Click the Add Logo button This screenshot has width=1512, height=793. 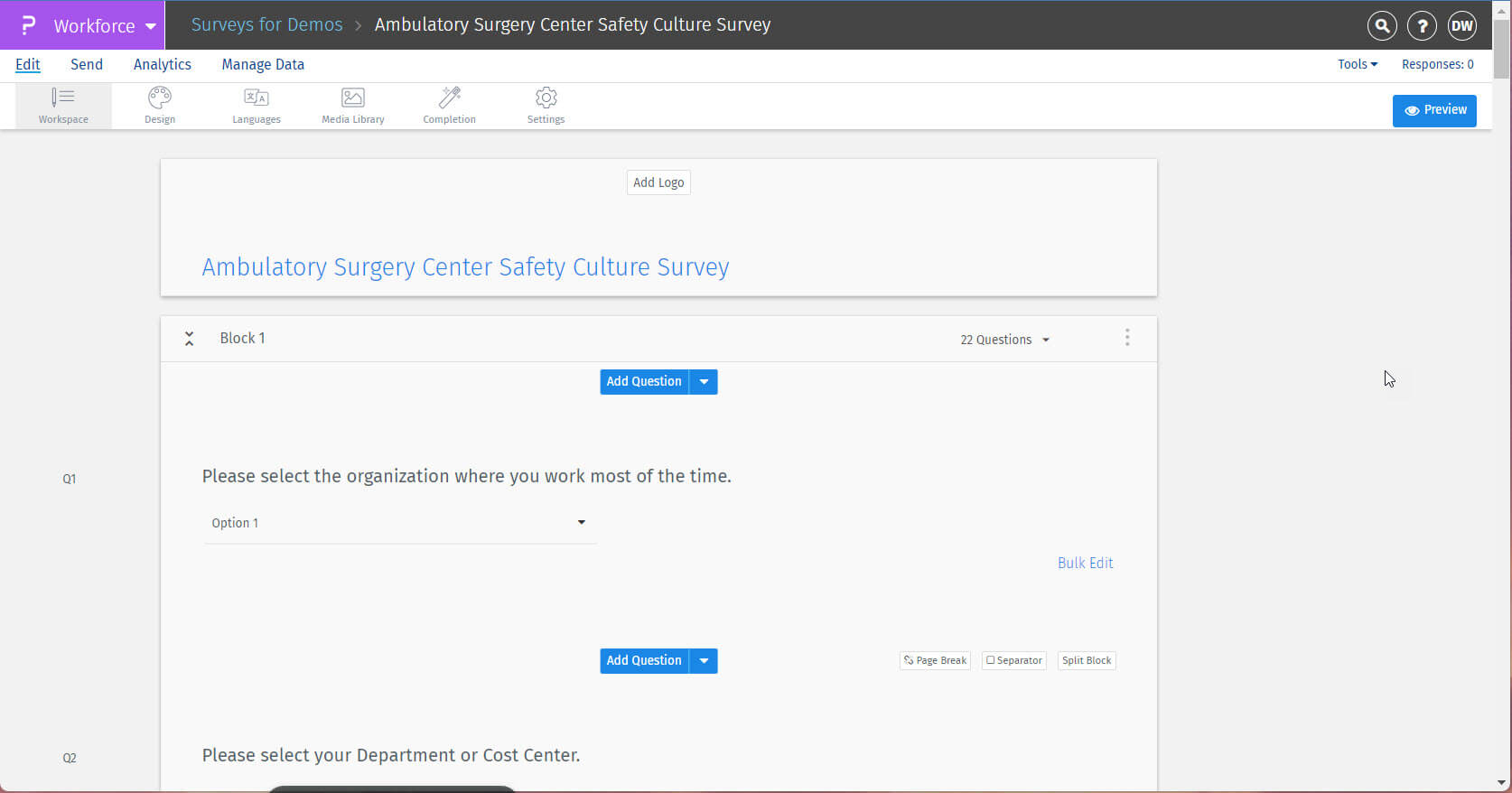(x=658, y=182)
